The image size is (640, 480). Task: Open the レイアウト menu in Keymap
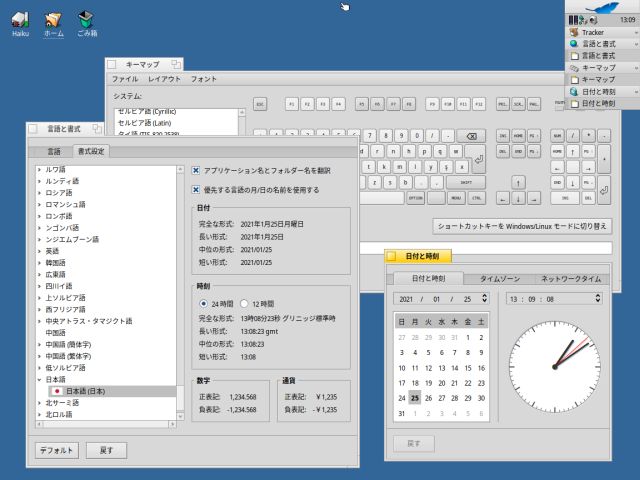[164, 78]
